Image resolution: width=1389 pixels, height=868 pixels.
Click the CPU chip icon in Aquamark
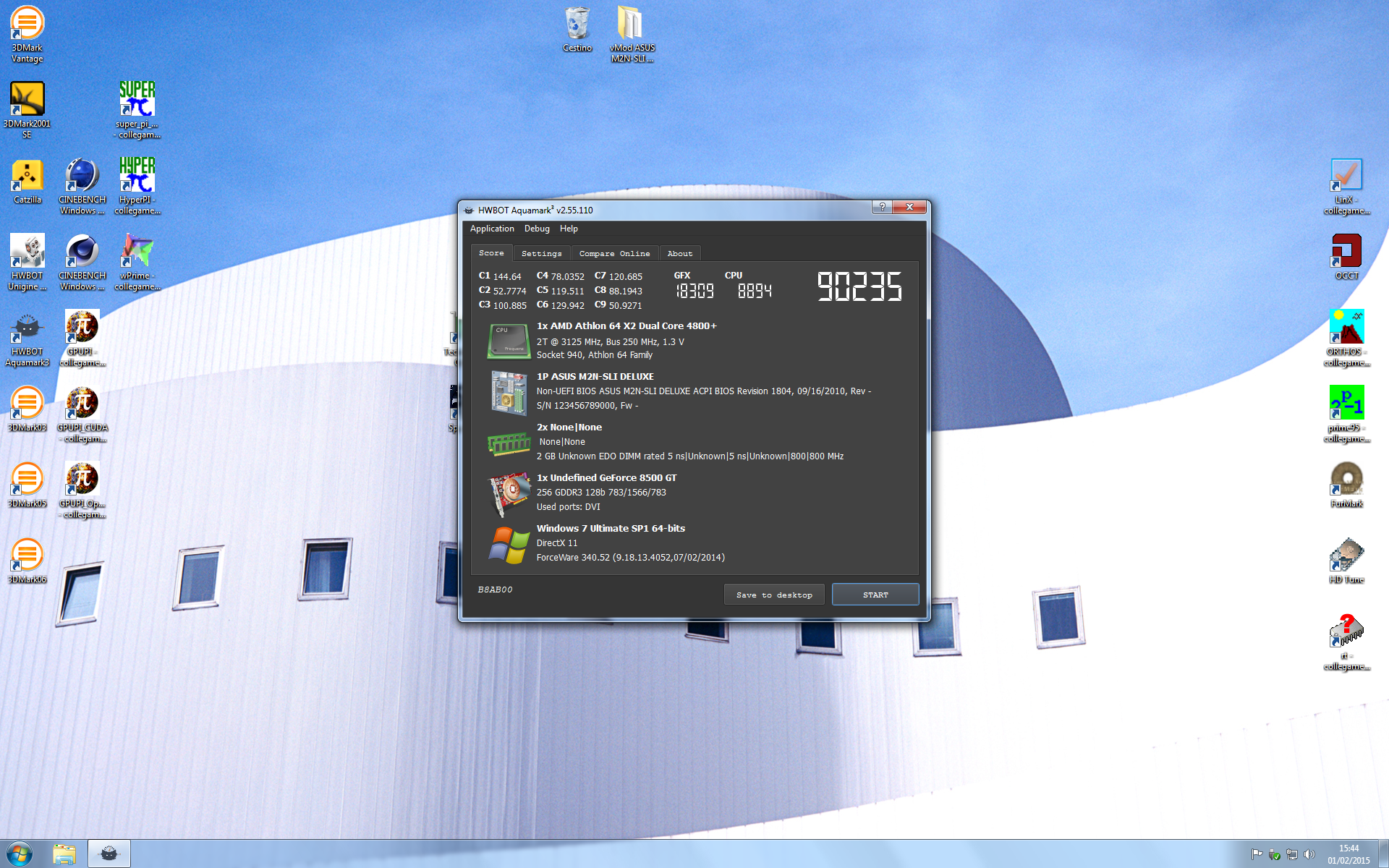509,341
